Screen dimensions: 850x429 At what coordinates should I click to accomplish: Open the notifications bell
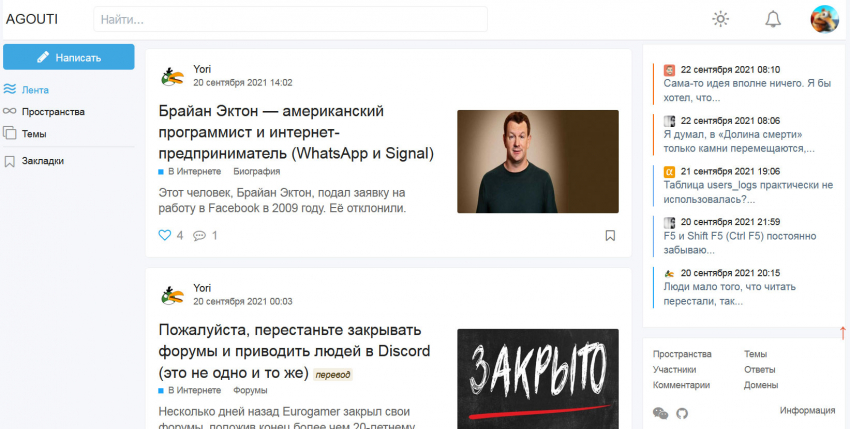click(772, 20)
